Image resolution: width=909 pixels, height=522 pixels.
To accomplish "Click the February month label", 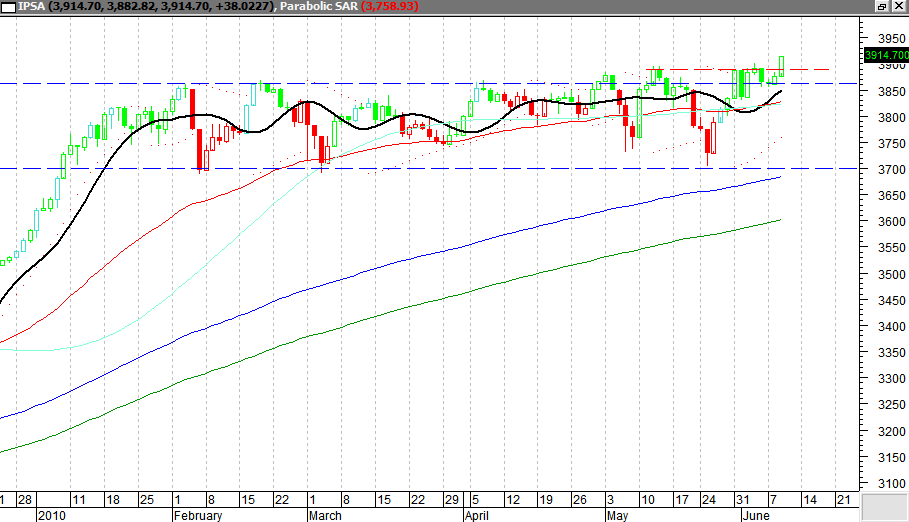I will [x=198, y=516].
